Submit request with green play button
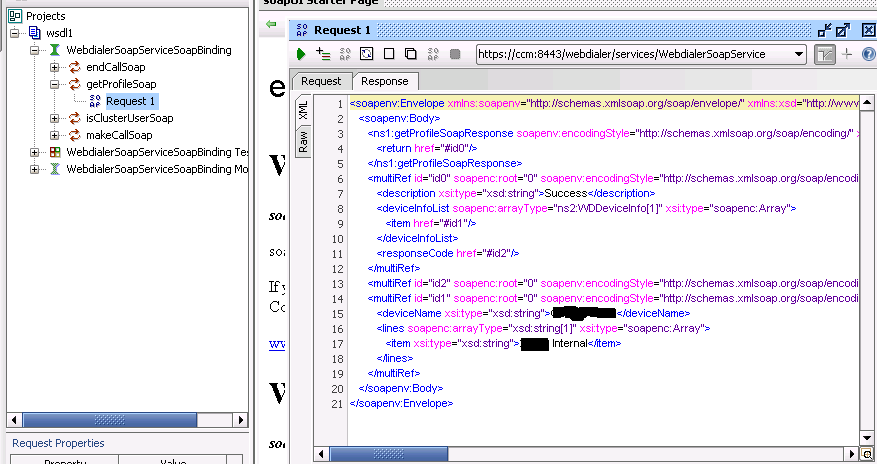Screen dimensions: 877x464 click(301, 54)
